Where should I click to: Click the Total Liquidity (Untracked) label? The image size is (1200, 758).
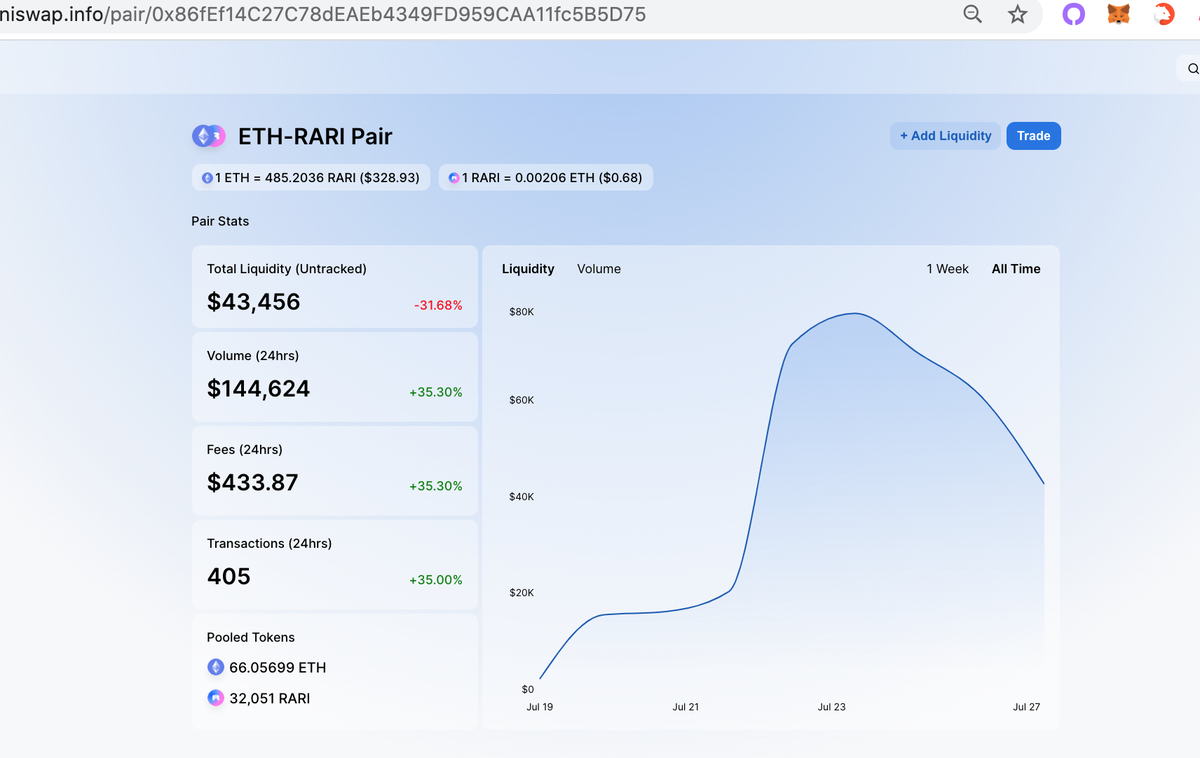[287, 269]
